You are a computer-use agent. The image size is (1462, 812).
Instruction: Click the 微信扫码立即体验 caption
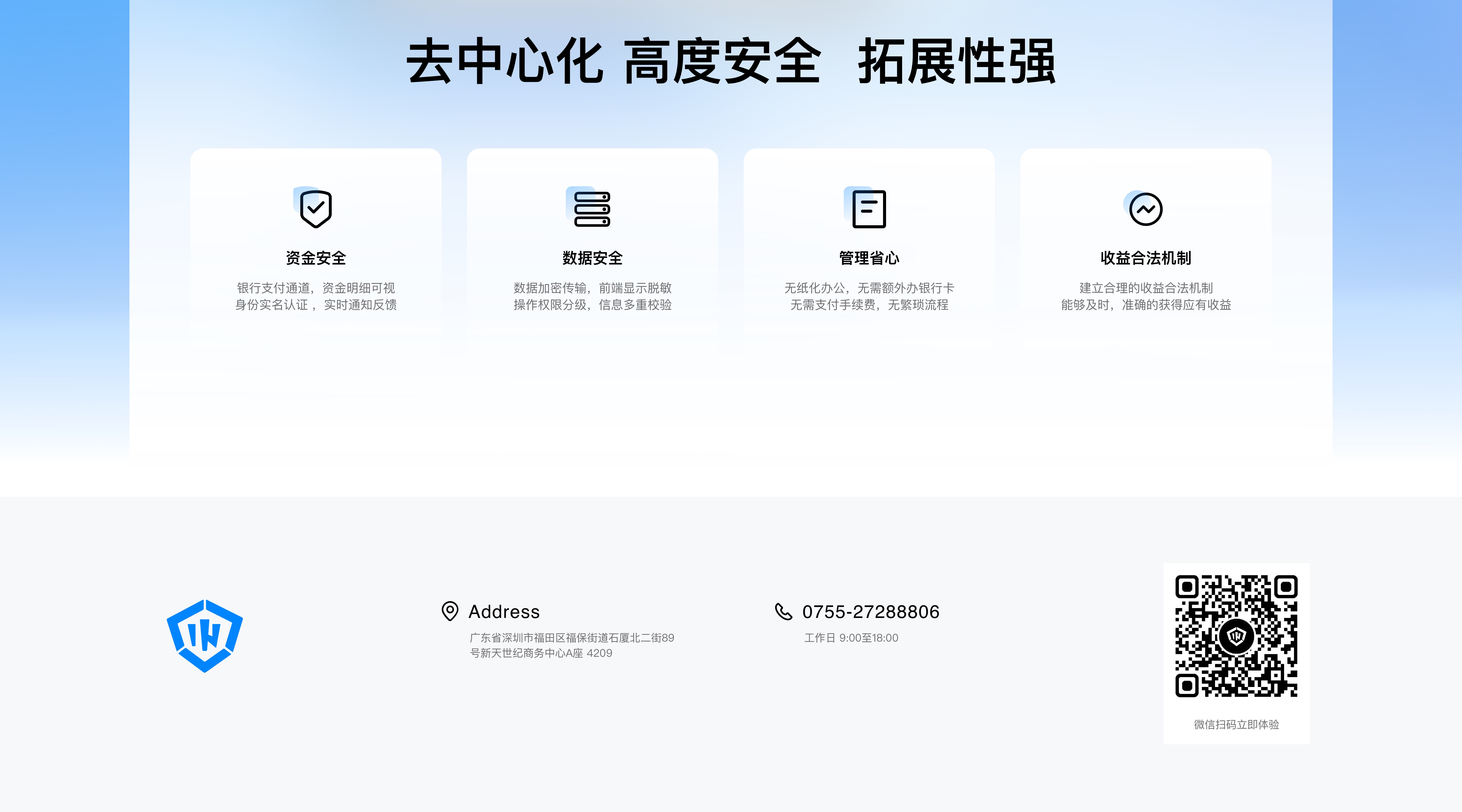pos(1236,725)
